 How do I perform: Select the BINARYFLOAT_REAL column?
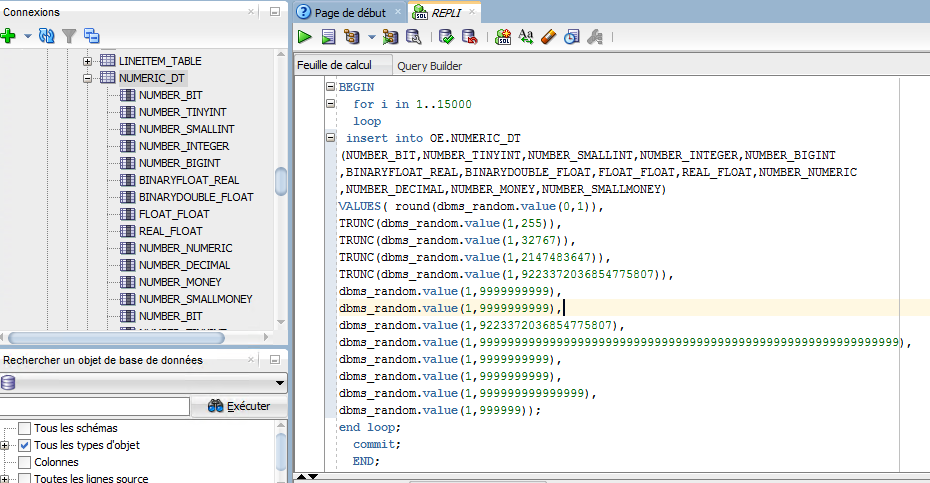click(x=189, y=180)
